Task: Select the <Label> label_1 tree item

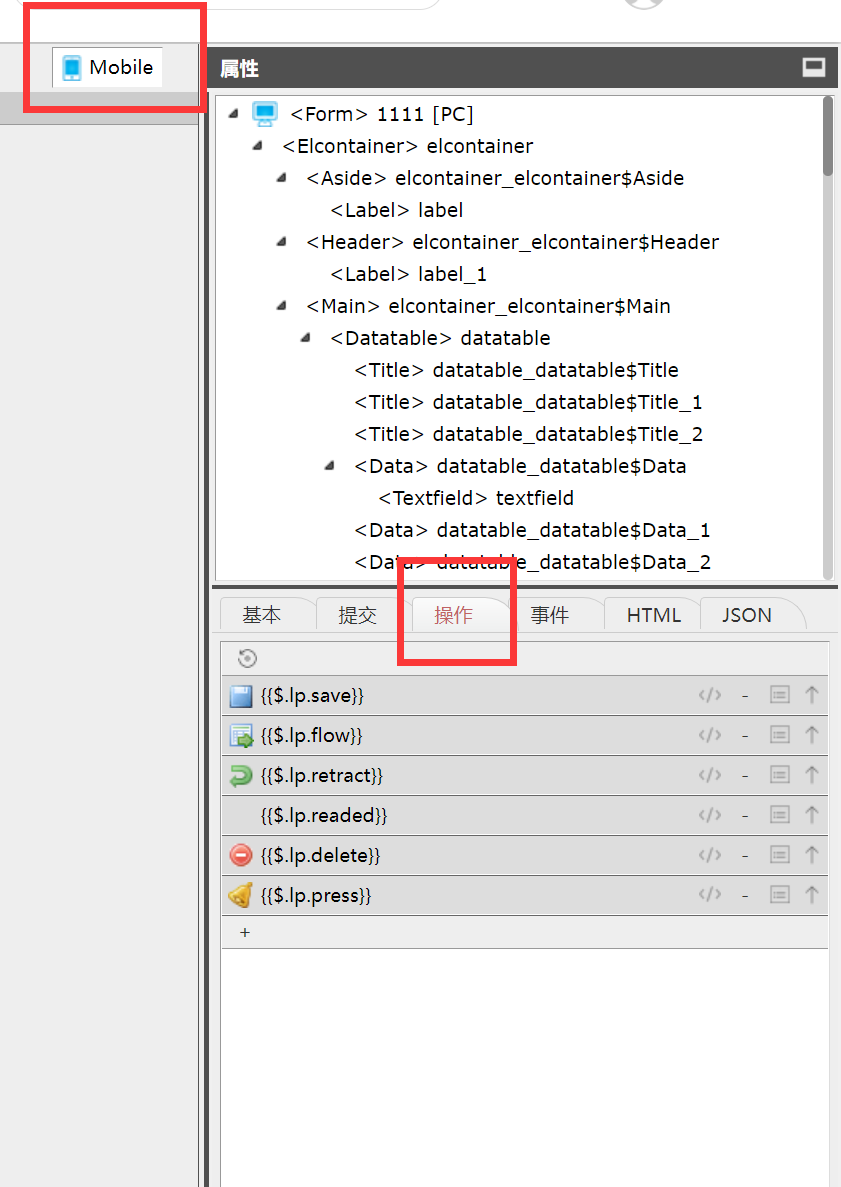Action: point(409,274)
